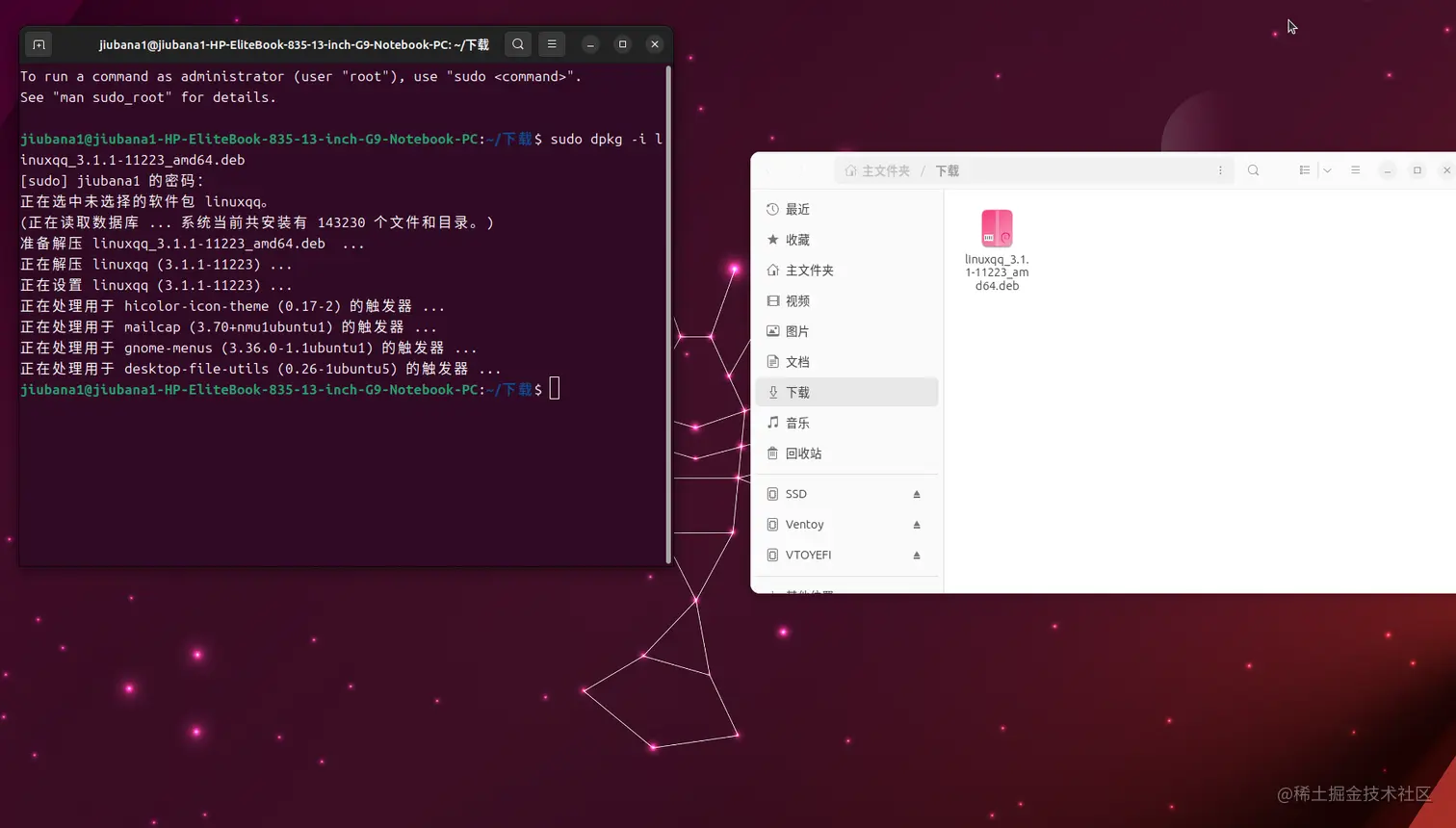Minimize the Files window
This screenshot has width=1456, height=828.
(x=1388, y=170)
